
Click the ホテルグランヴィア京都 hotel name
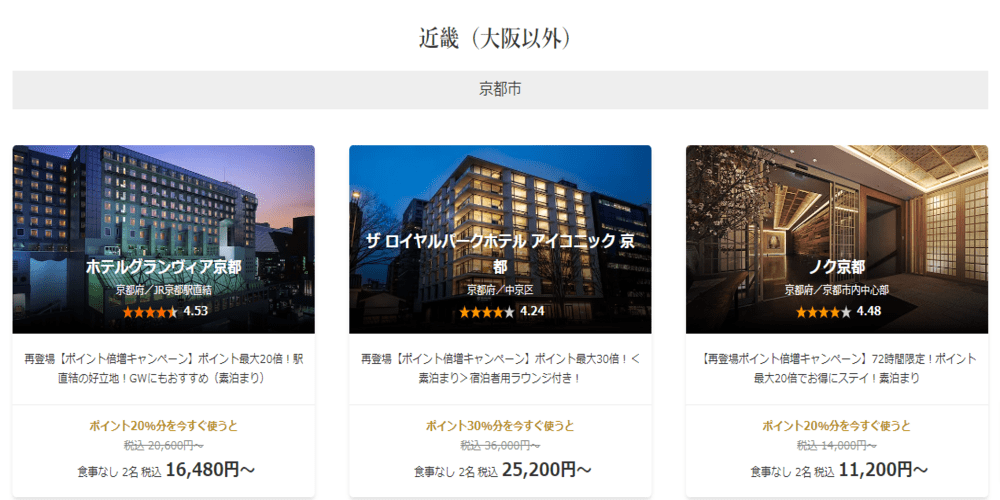(163, 267)
